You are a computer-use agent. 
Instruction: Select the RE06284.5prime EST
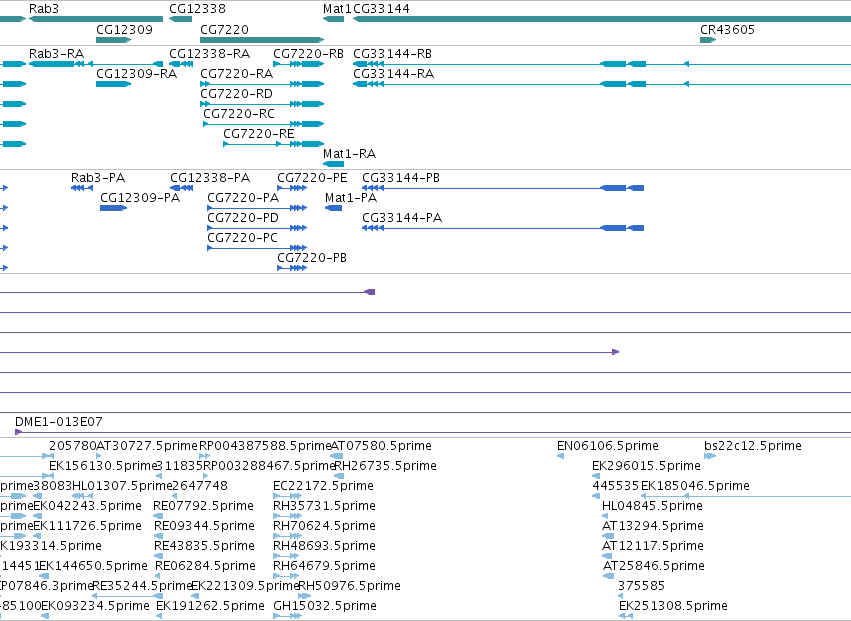click(x=159, y=576)
